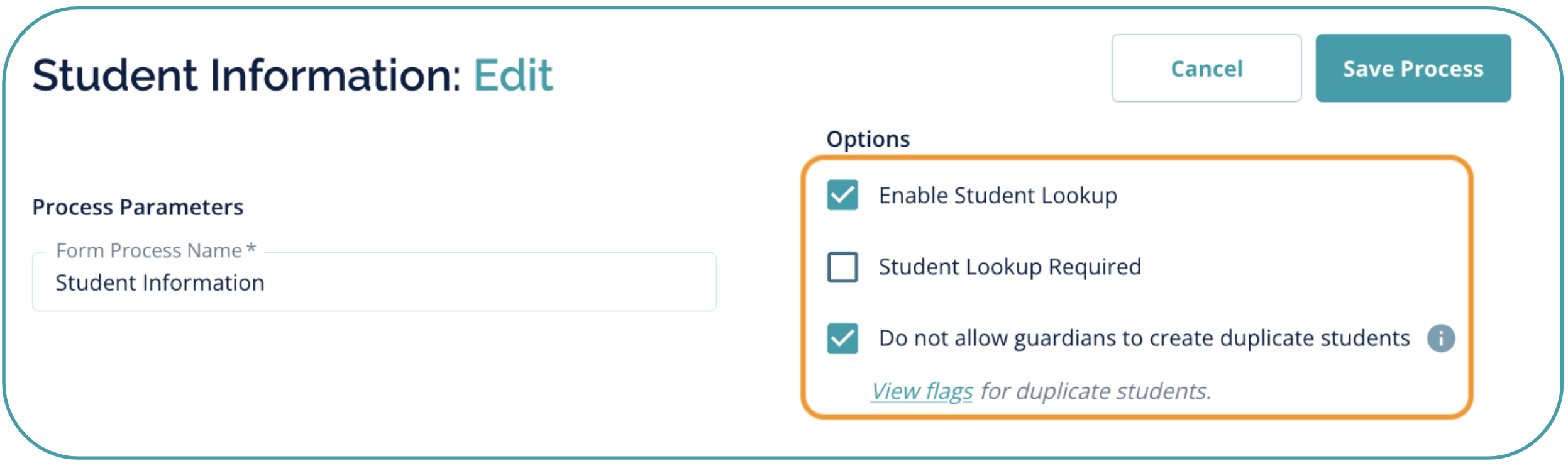
Task: Click the required asterisk after Form Process Name
Action: pos(251,248)
